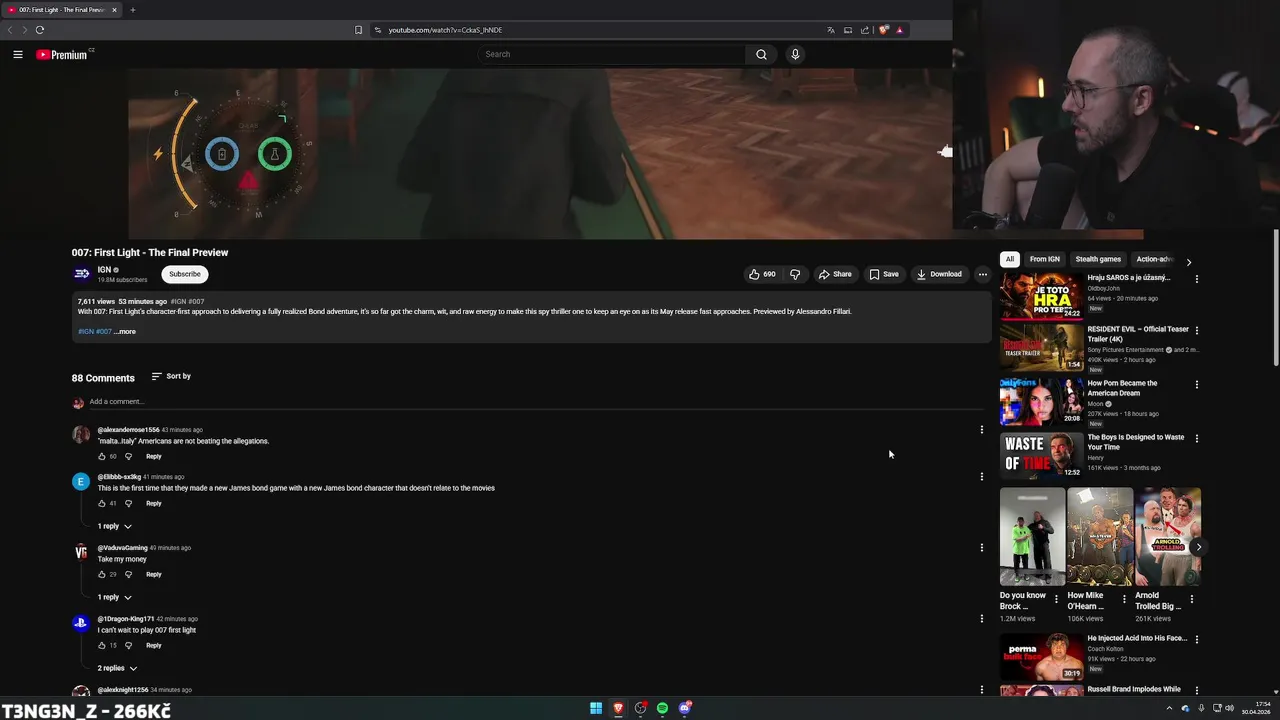1280x720 pixels.
Task: Open RESIDENT EVIL Official Teaser Trailer thumbnail
Action: [x=1041, y=348]
